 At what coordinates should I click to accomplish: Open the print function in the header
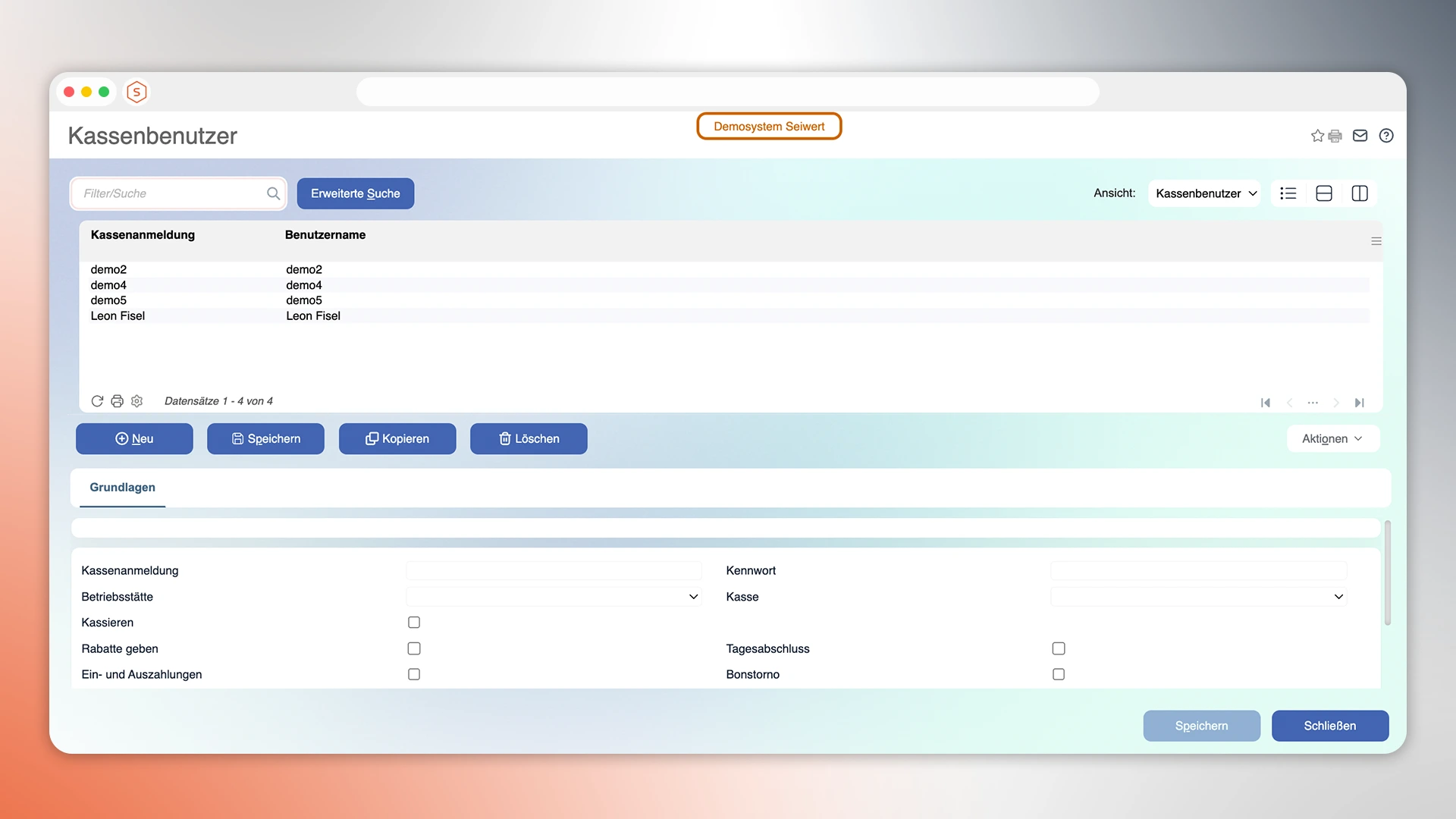1335,136
